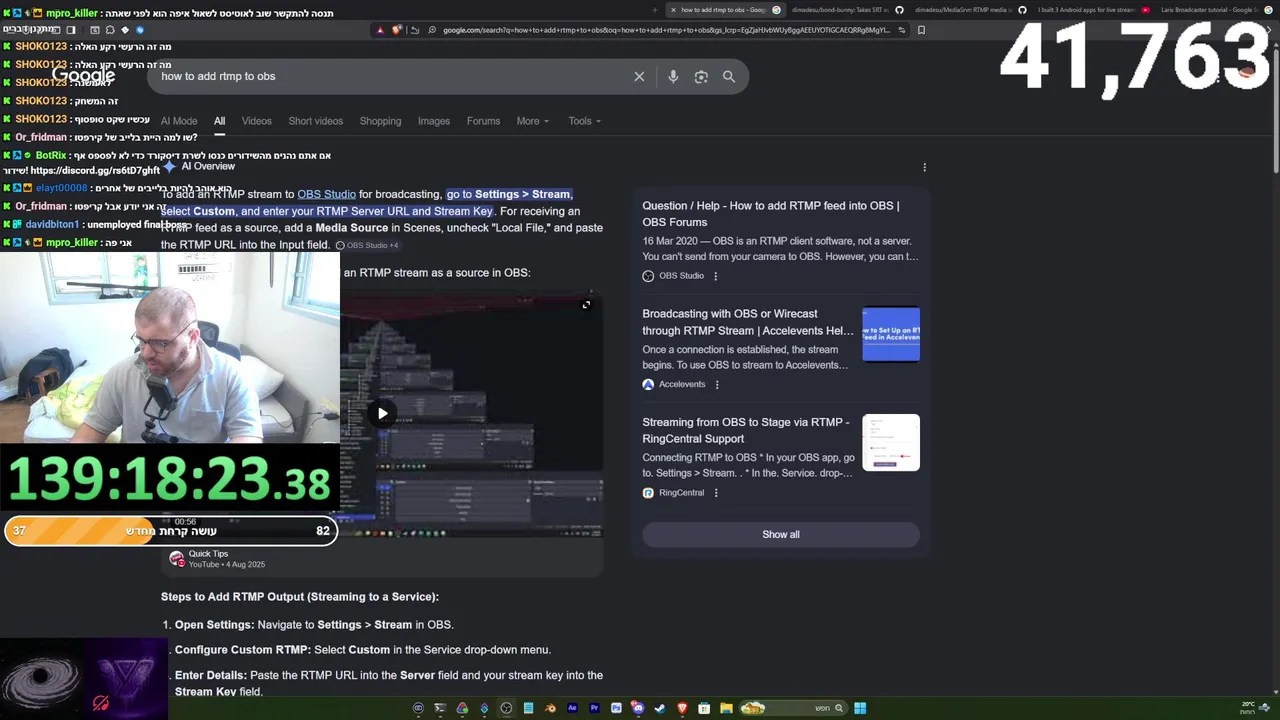The image size is (1280, 720).
Task: Click the taskbar search box
Action: pyautogui.click(x=793, y=708)
